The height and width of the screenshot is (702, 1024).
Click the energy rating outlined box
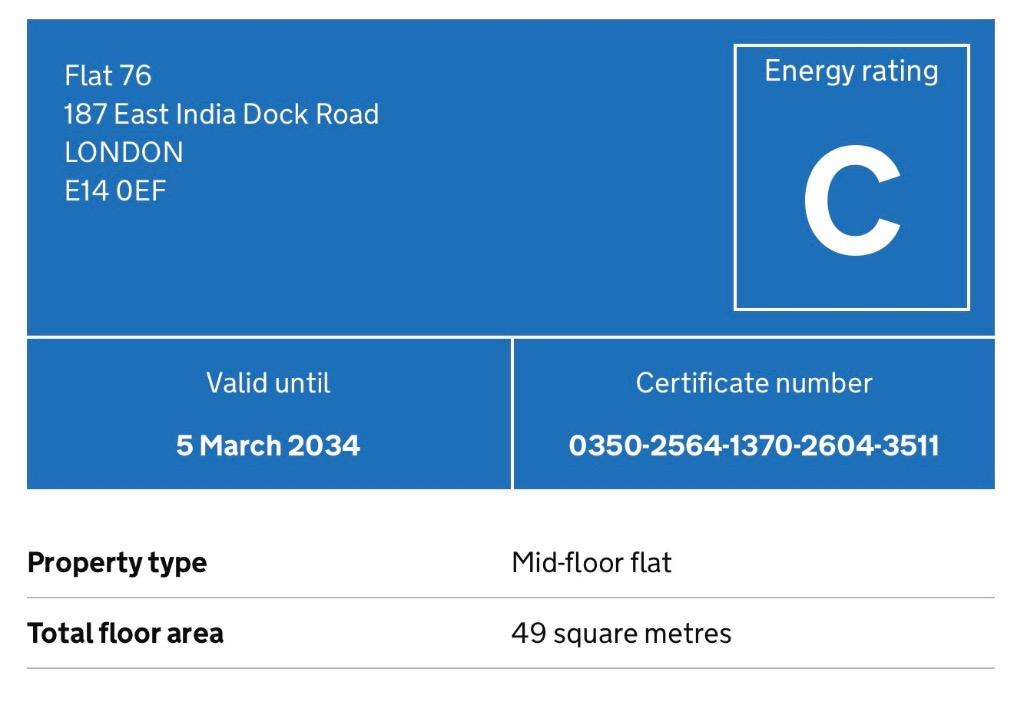[x=852, y=177]
